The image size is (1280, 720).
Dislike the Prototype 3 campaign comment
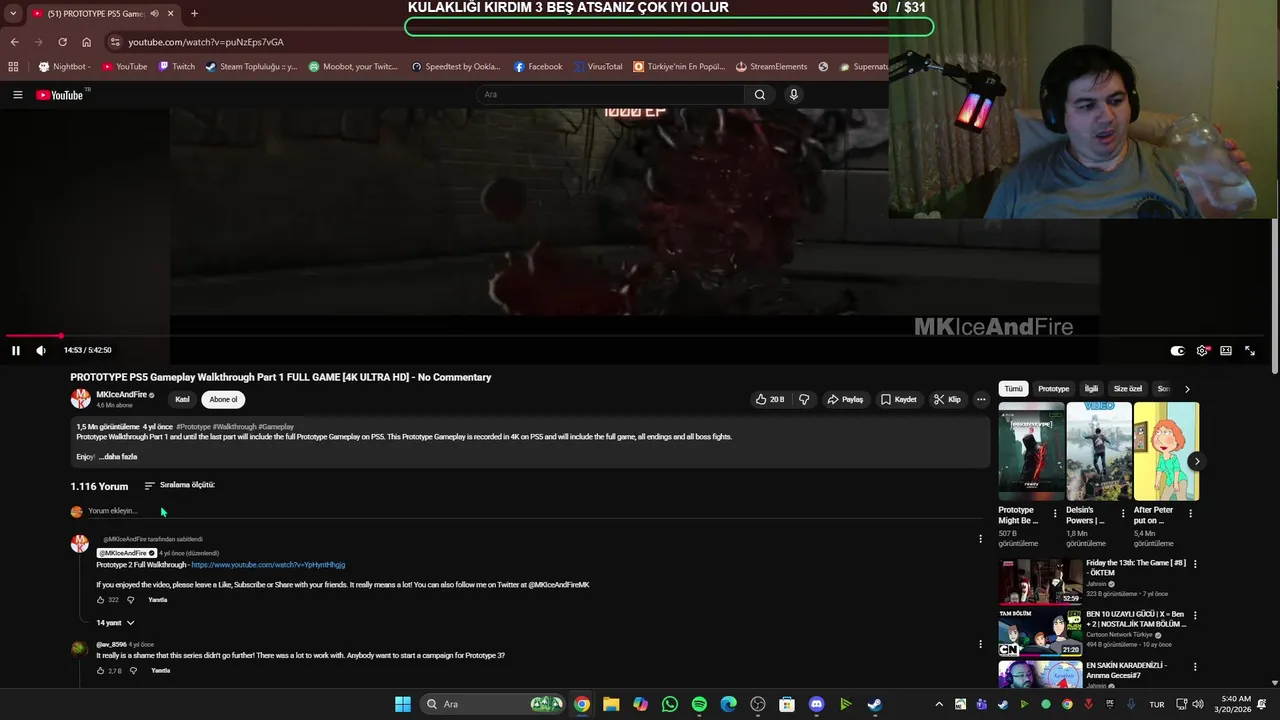coord(133,671)
